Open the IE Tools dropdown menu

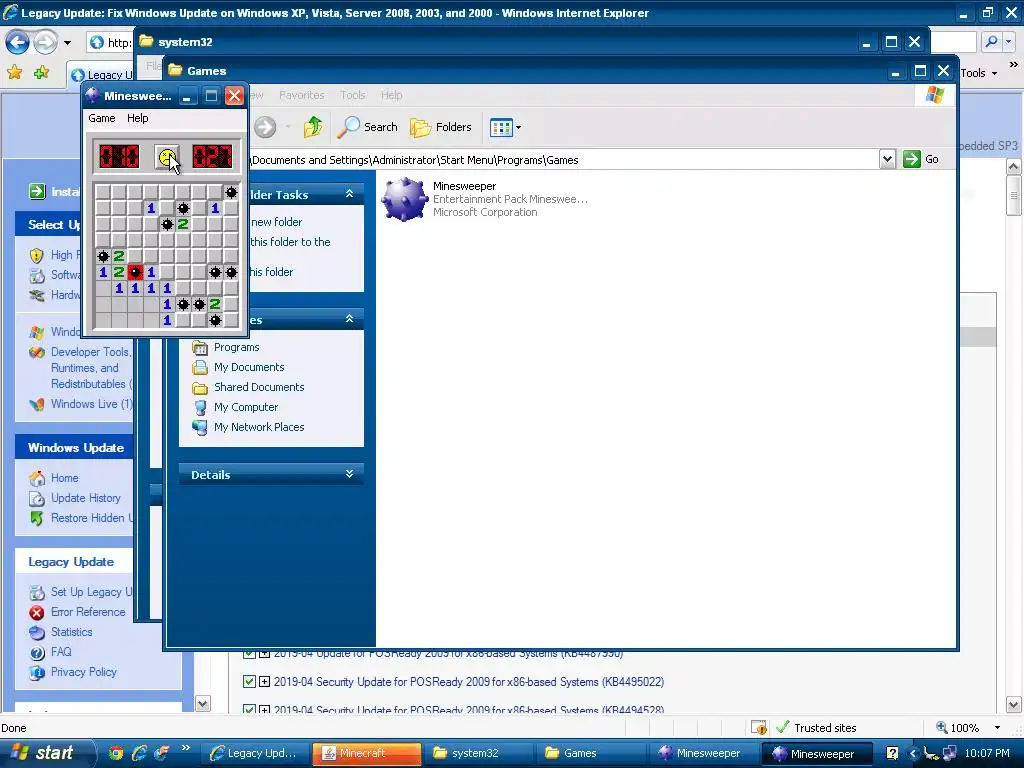click(978, 73)
